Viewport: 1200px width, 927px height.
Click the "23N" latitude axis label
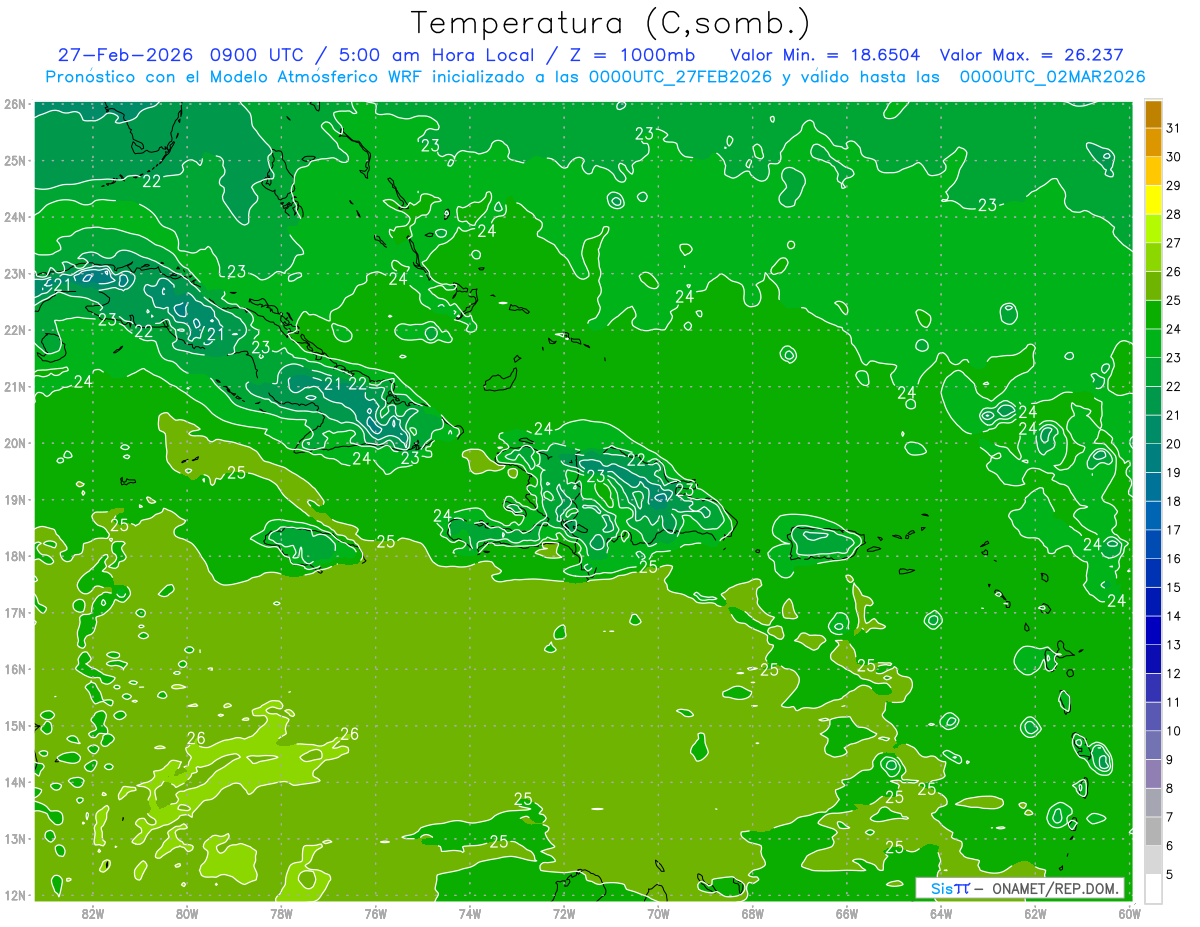(x=14, y=274)
